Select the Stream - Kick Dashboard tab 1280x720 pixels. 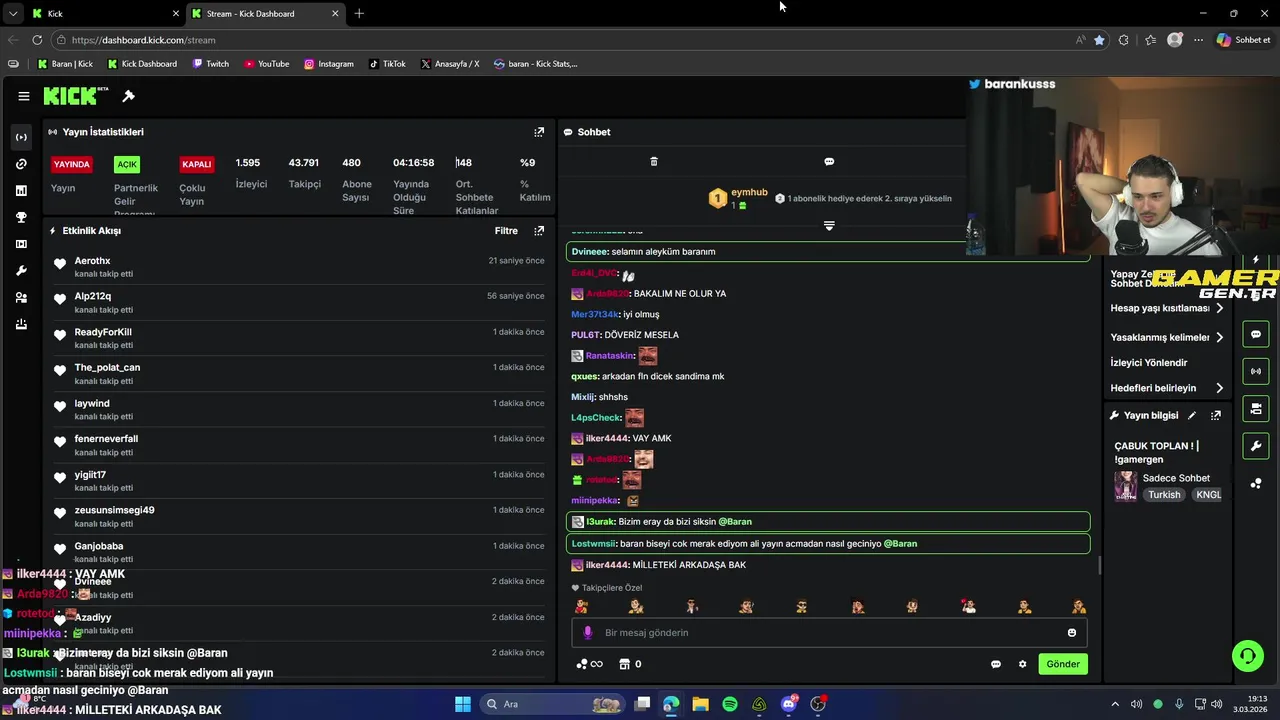click(265, 14)
